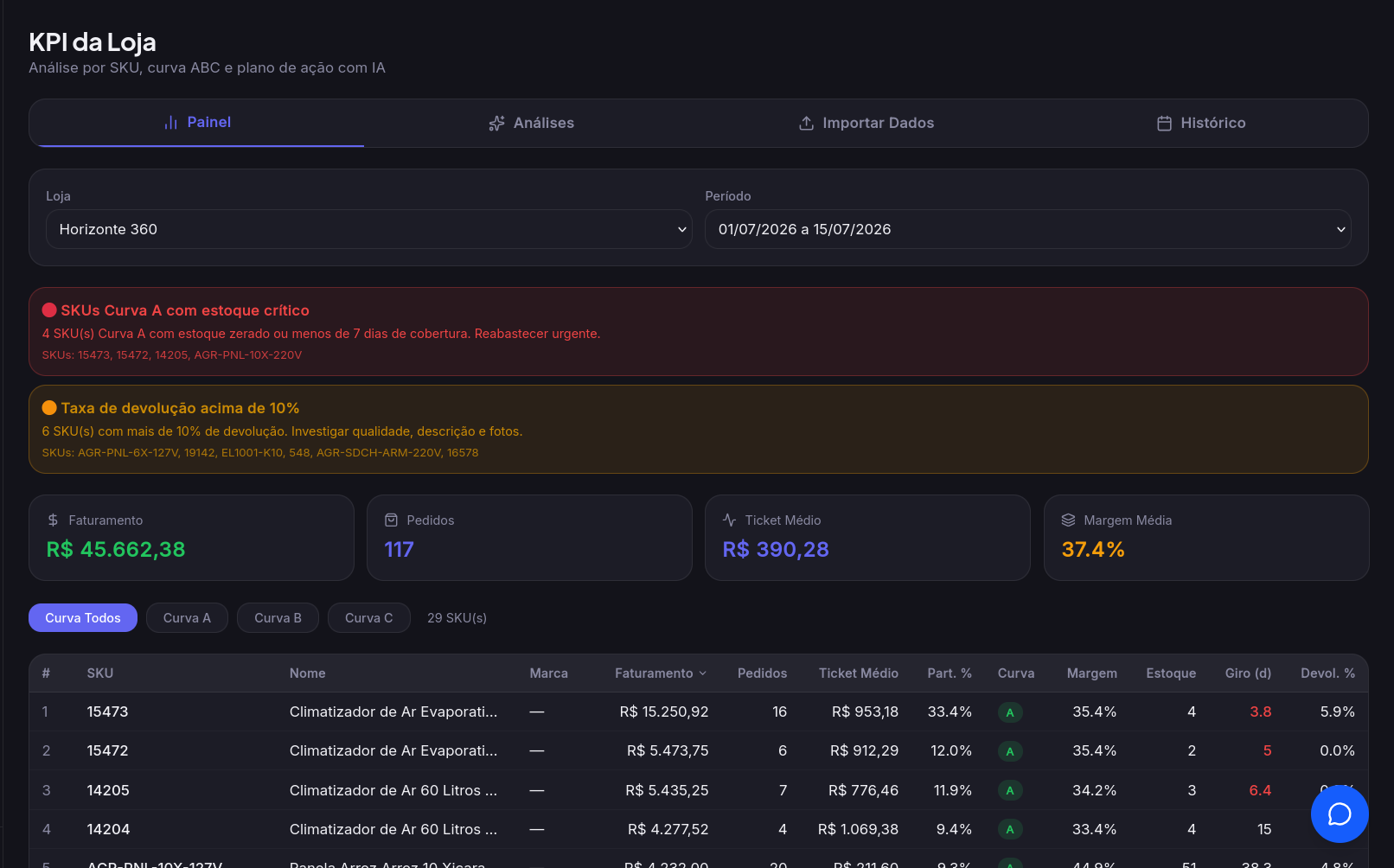The height and width of the screenshot is (868, 1394).
Task: Filter table by Curva A
Action: (187, 618)
